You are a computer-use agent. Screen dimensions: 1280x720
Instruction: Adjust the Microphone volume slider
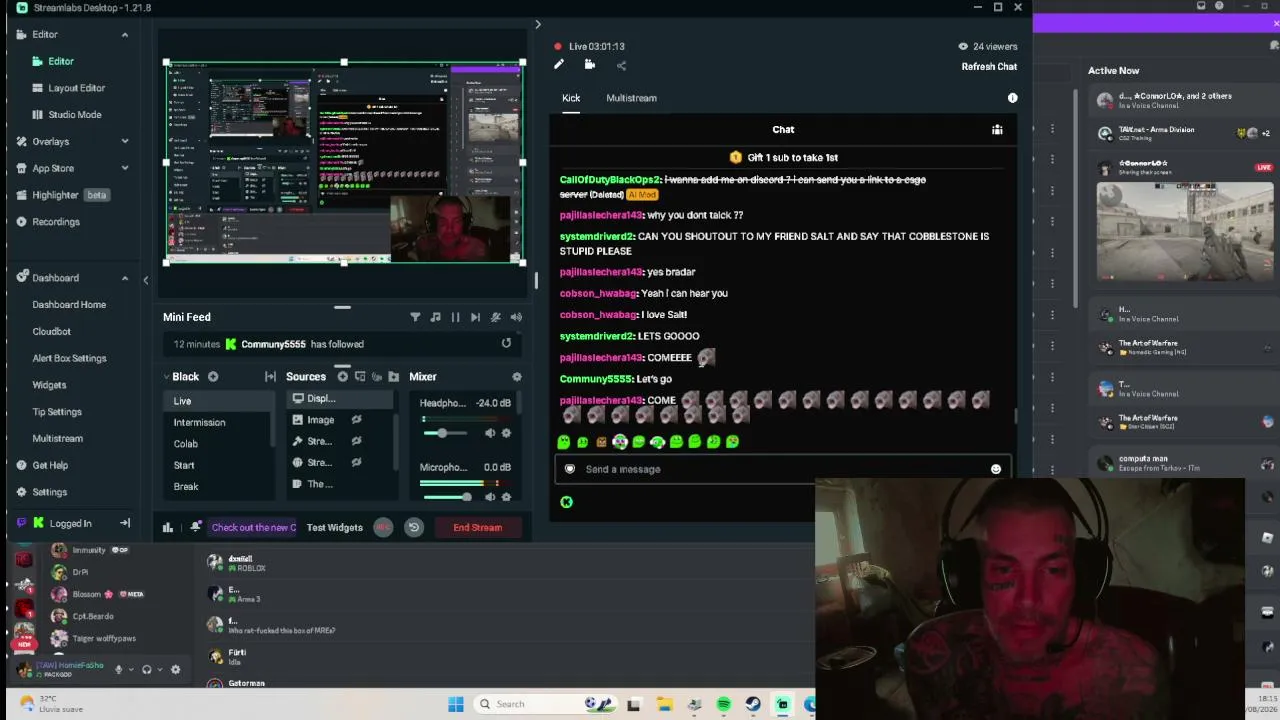click(x=447, y=497)
